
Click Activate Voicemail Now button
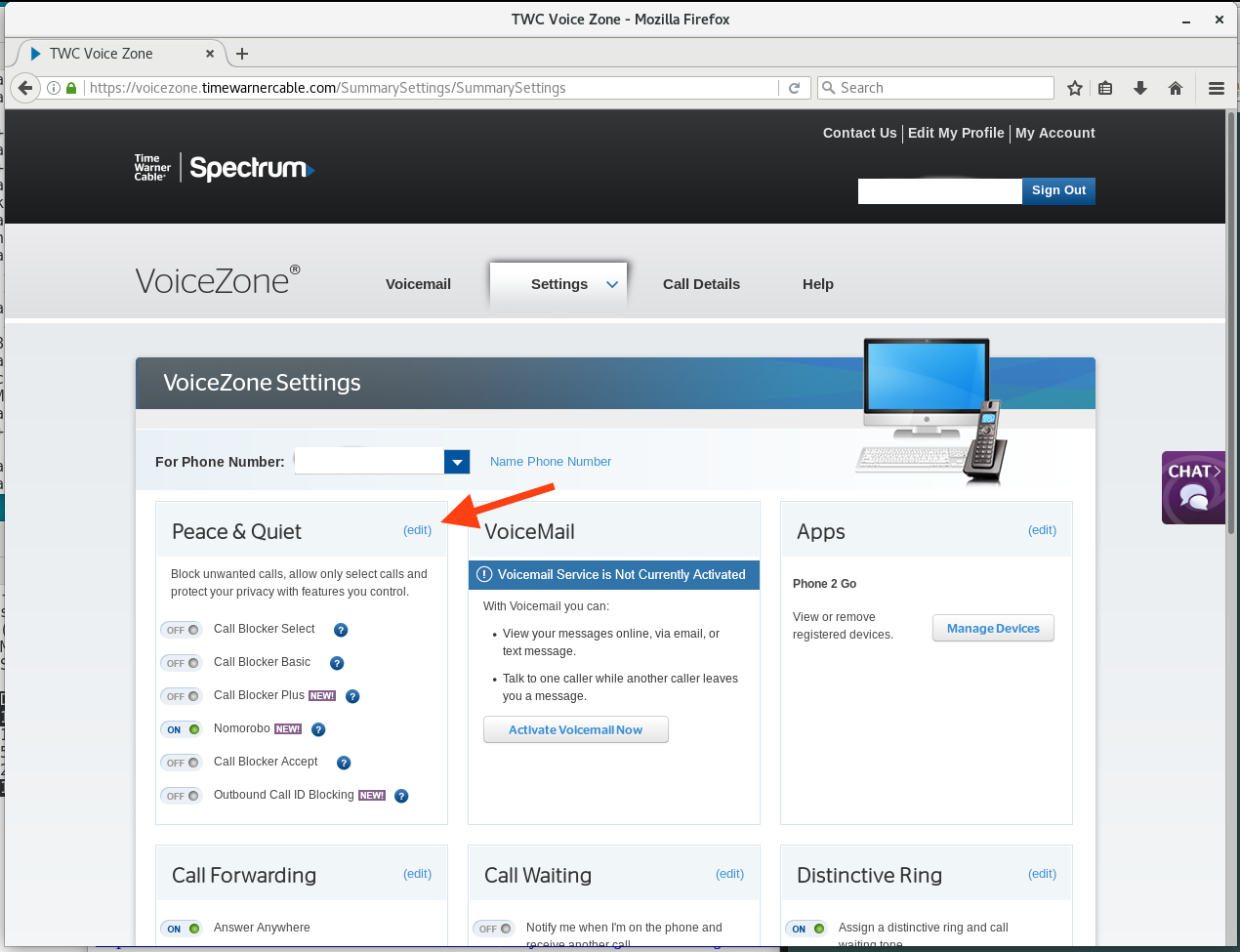click(576, 729)
